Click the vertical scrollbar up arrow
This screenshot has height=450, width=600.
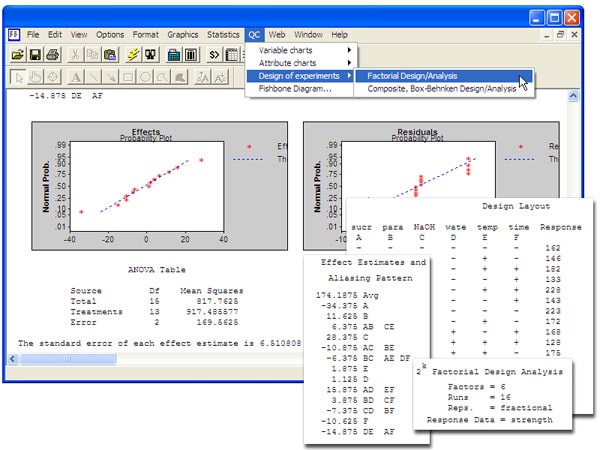[575, 96]
